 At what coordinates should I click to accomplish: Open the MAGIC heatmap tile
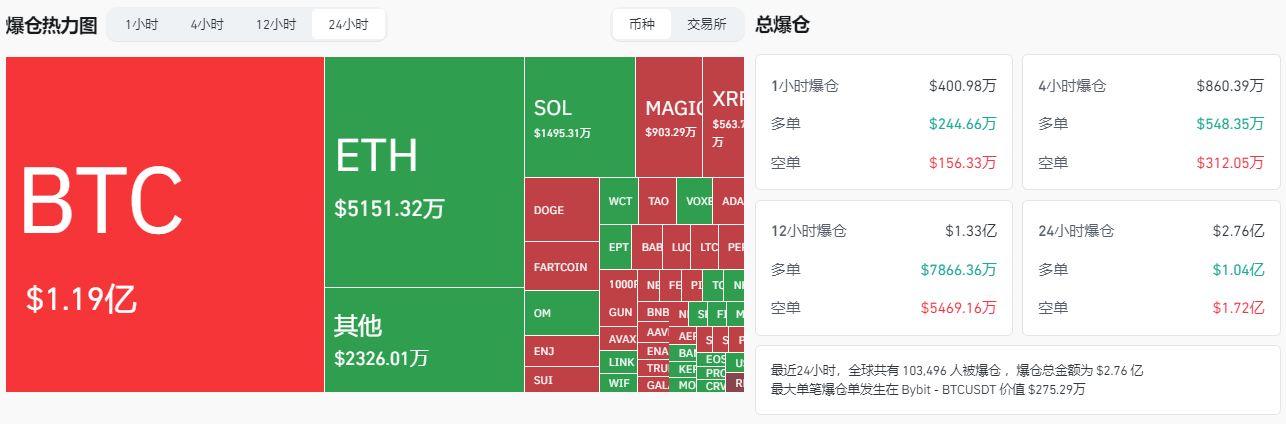coord(668,117)
